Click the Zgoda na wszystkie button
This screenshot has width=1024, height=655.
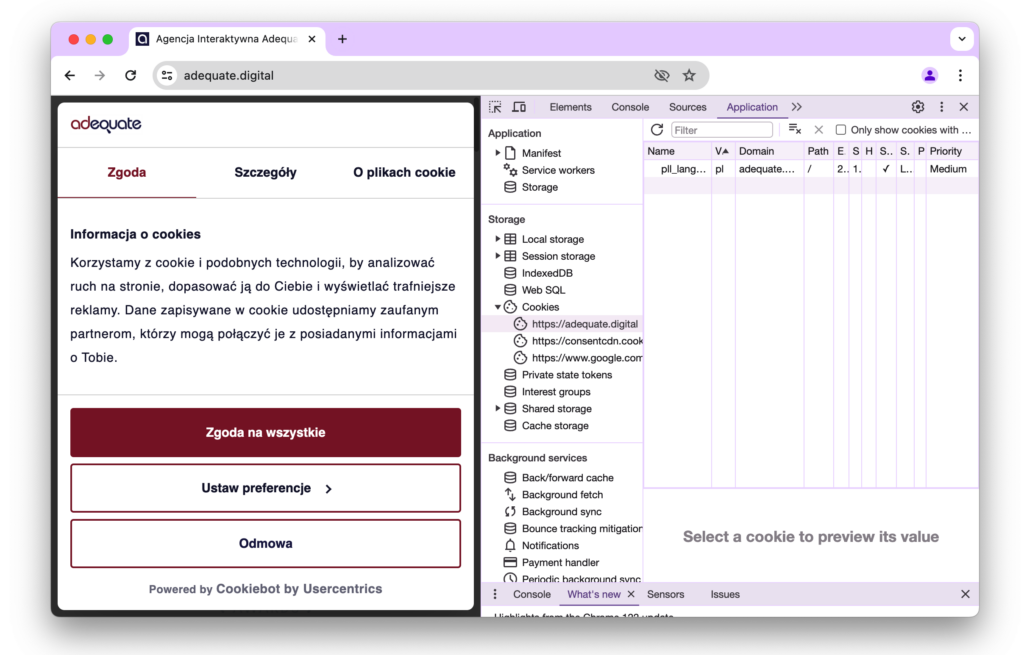click(x=265, y=433)
